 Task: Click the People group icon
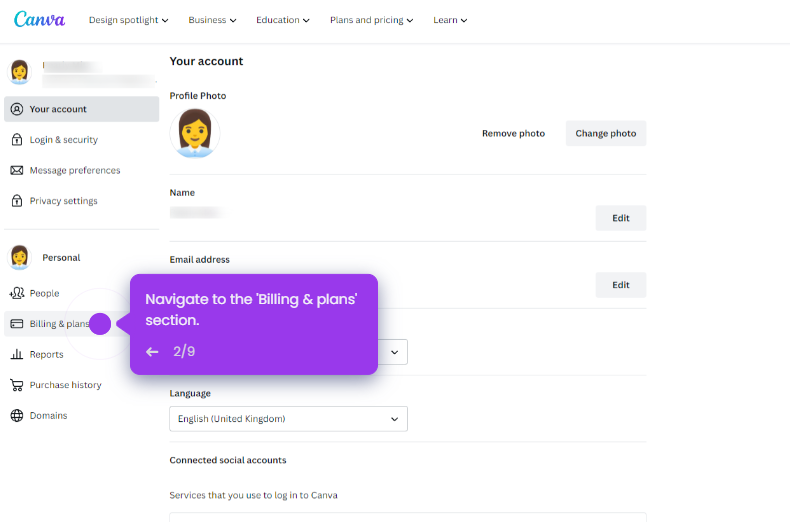[x=17, y=293]
